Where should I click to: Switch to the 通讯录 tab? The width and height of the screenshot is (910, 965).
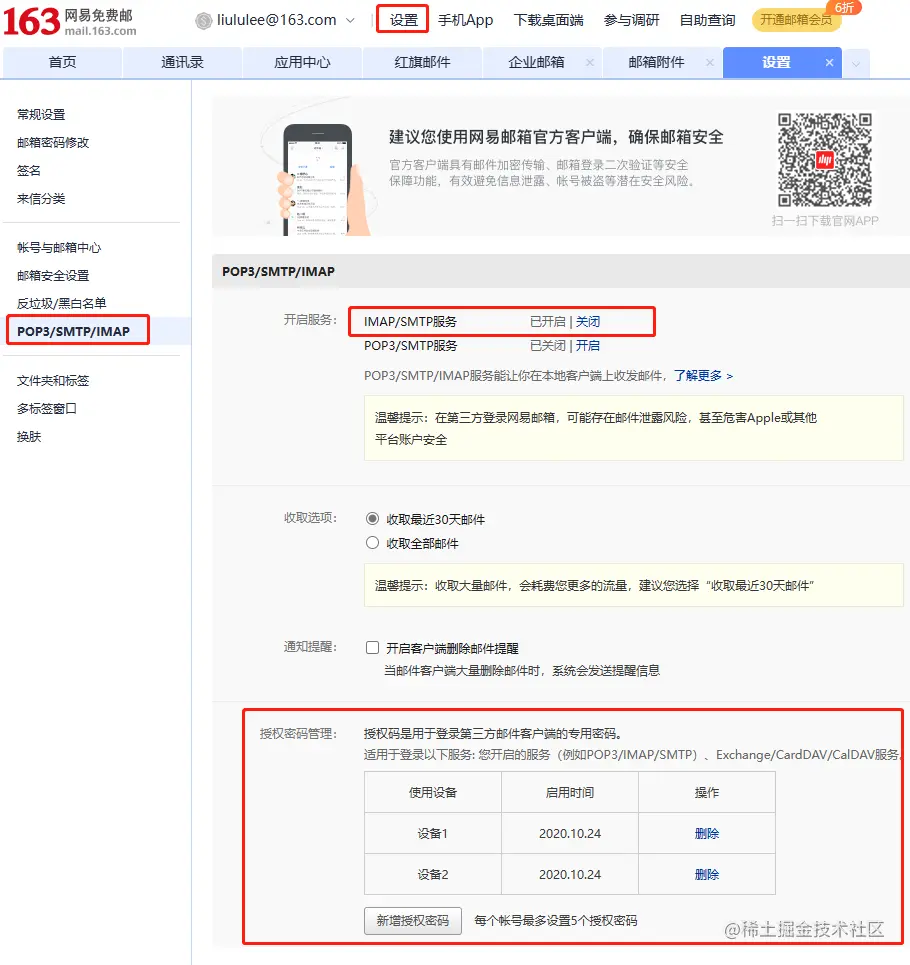[x=182, y=62]
